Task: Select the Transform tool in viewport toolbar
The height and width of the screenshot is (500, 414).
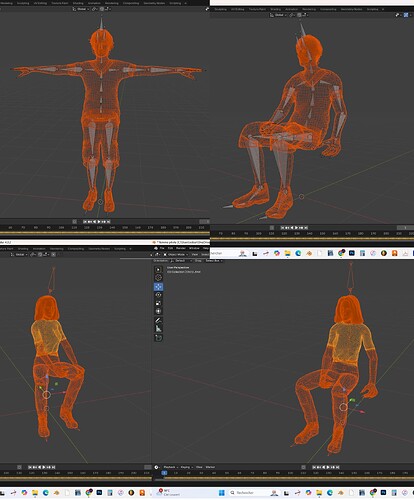Action: [158, 311]
